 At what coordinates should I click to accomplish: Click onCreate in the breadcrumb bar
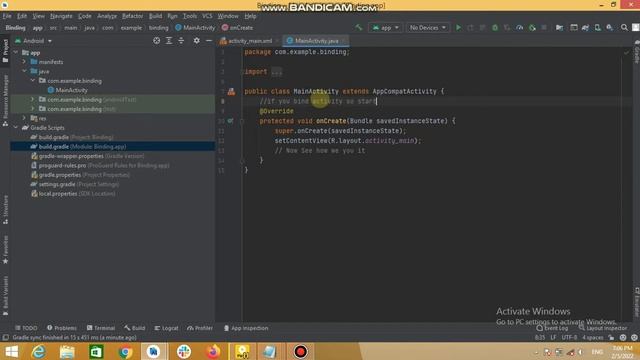(x=238, y=28)
